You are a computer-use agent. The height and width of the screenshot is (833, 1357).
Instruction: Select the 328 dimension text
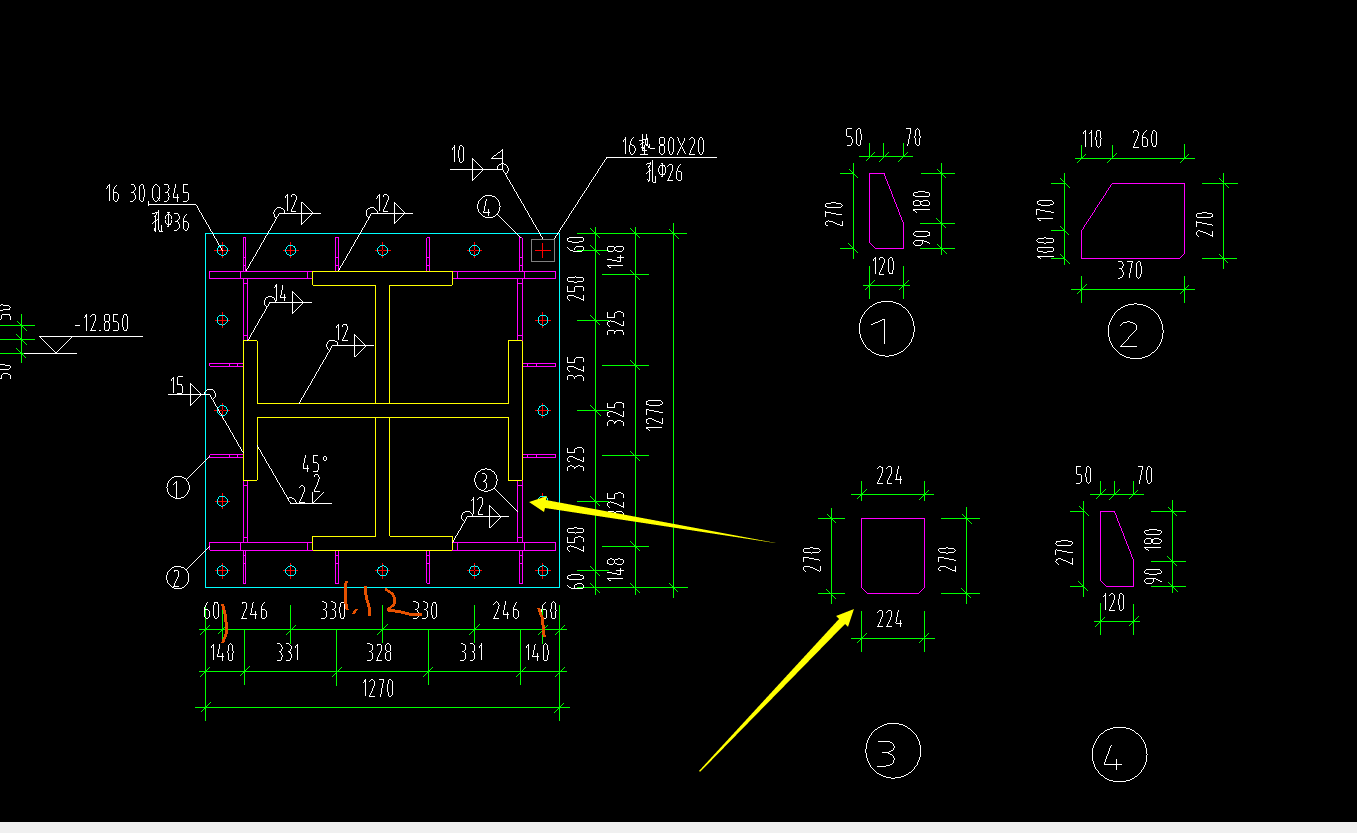[378, 653]
